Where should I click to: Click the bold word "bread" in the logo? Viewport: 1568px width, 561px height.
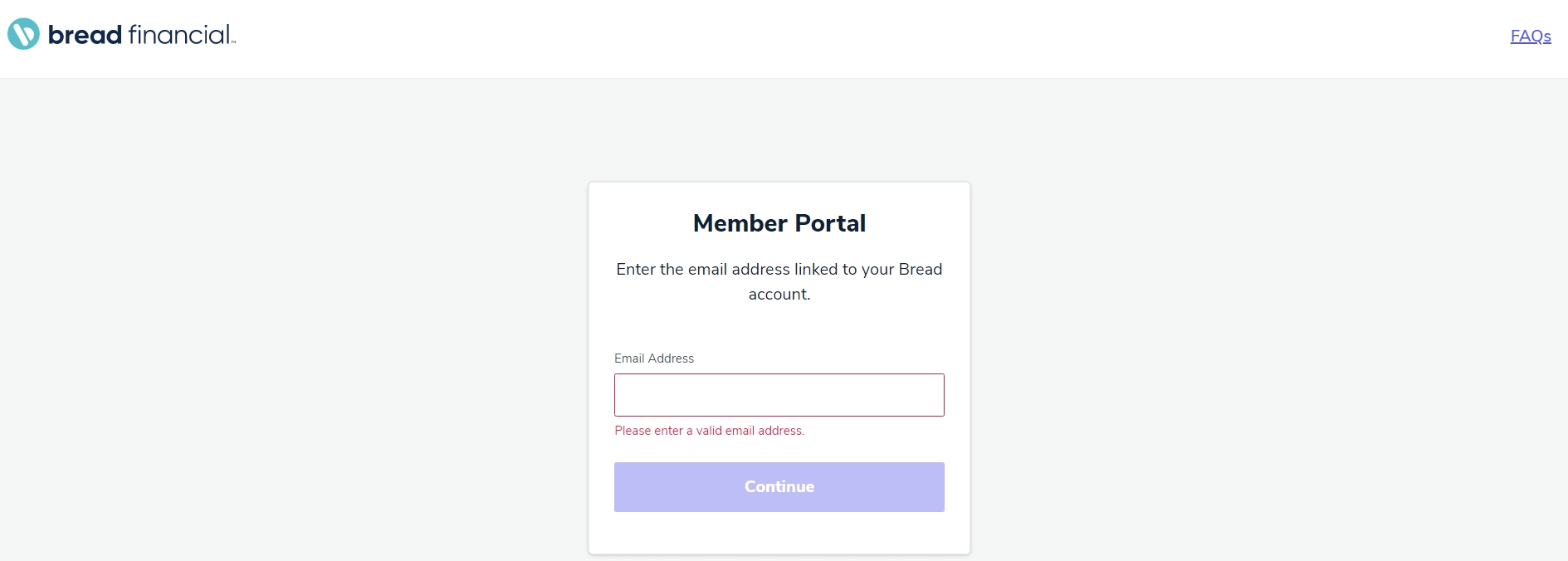pyautogui.click(x=85, y=35)
